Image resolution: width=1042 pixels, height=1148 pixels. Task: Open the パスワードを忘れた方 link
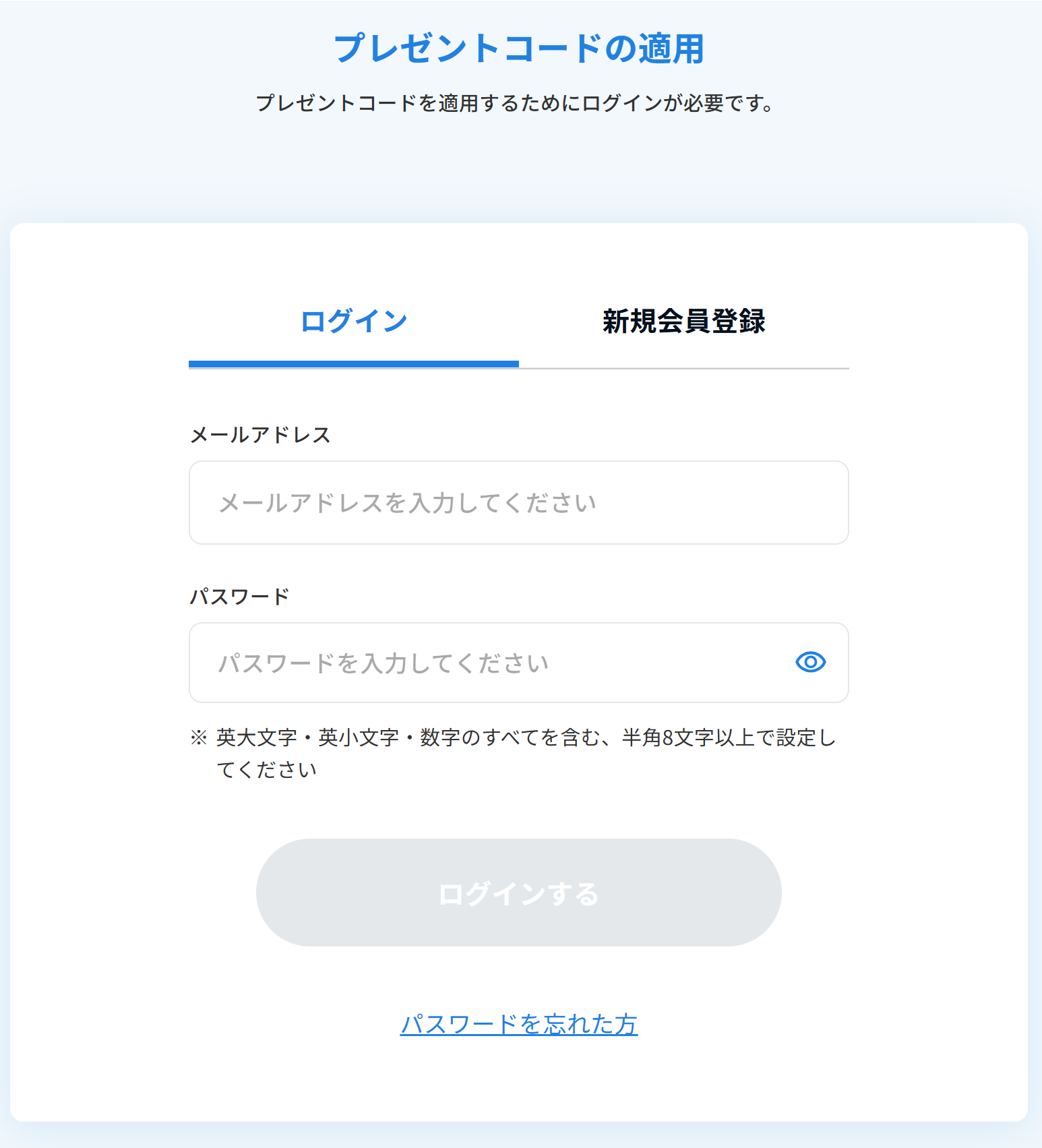pyautogui.click(x=518, y=1024)
